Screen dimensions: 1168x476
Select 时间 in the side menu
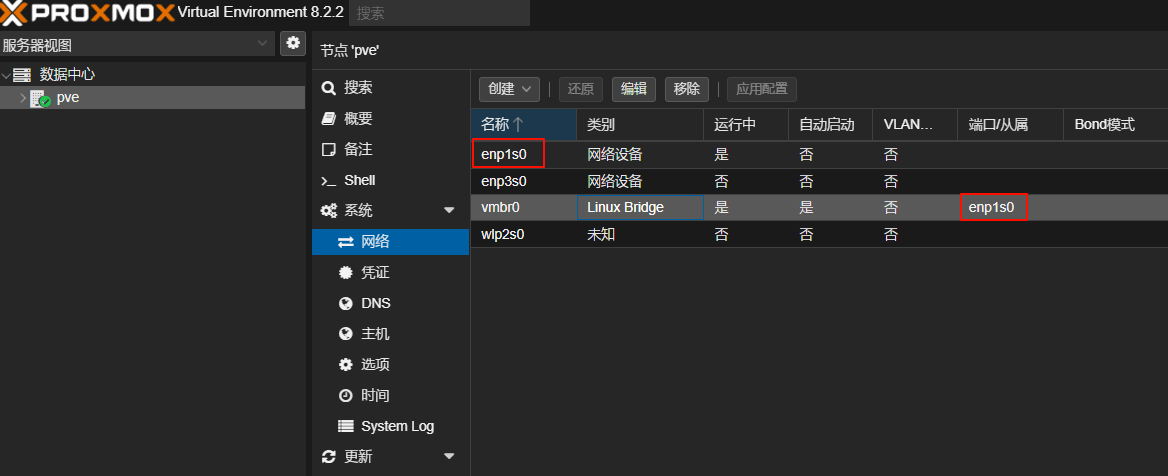pos(375,395)
